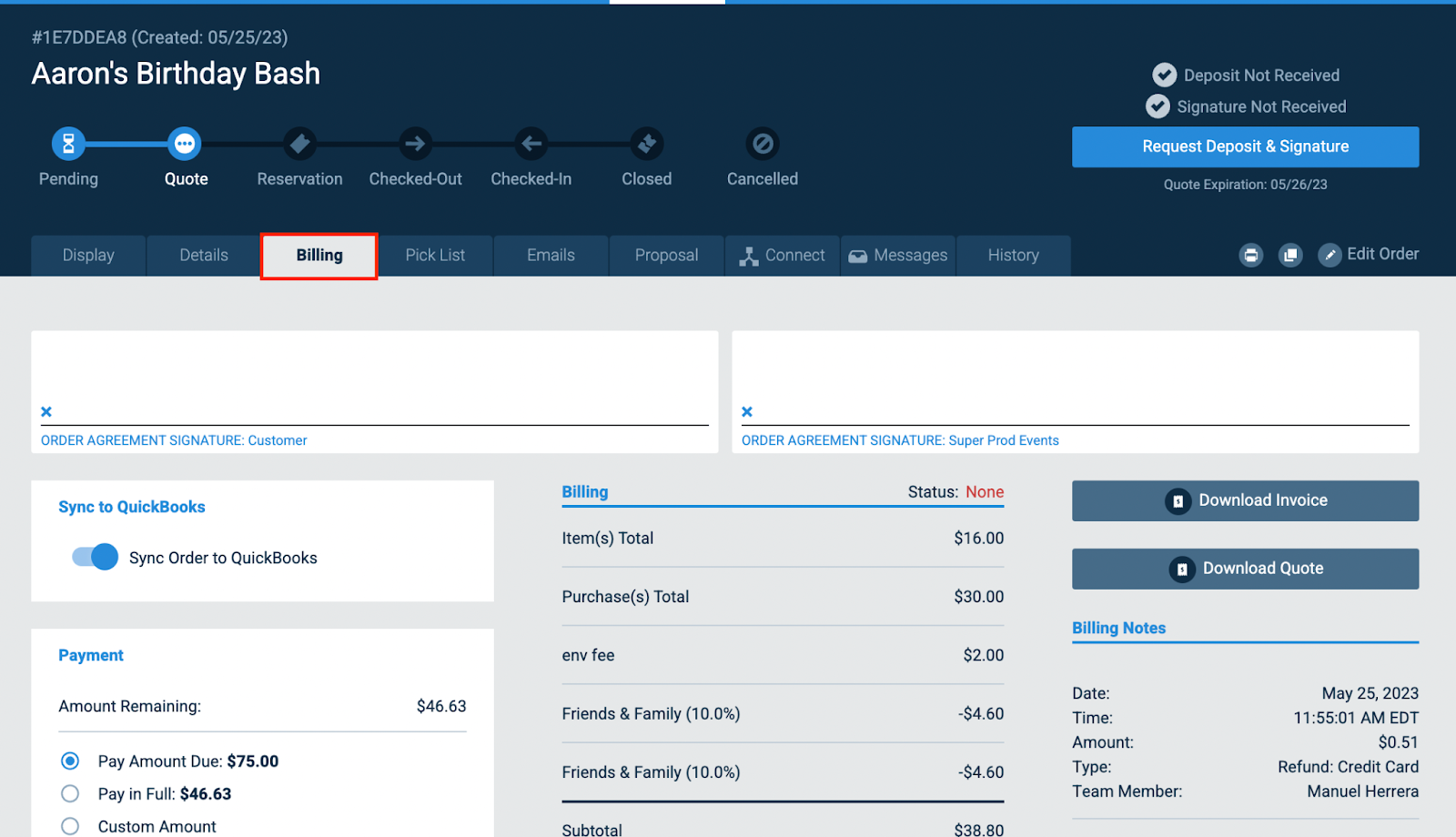Click the Pending hourglass status icon
Image resolution: width=1456 pixels, height=837 pixels.
[68, 143]
